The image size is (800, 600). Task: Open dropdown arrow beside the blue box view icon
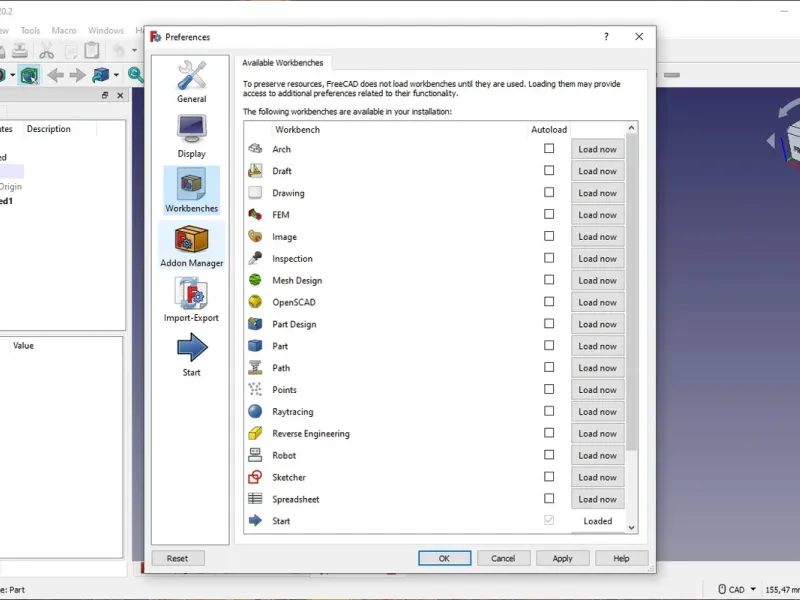click(x=116, y=76)
